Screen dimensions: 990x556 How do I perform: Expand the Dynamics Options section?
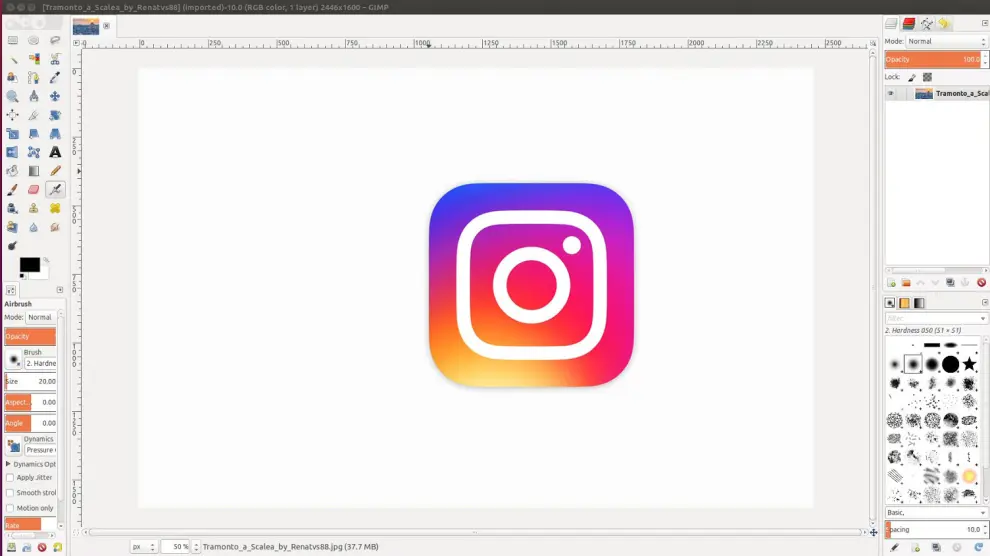coord(9,464)
